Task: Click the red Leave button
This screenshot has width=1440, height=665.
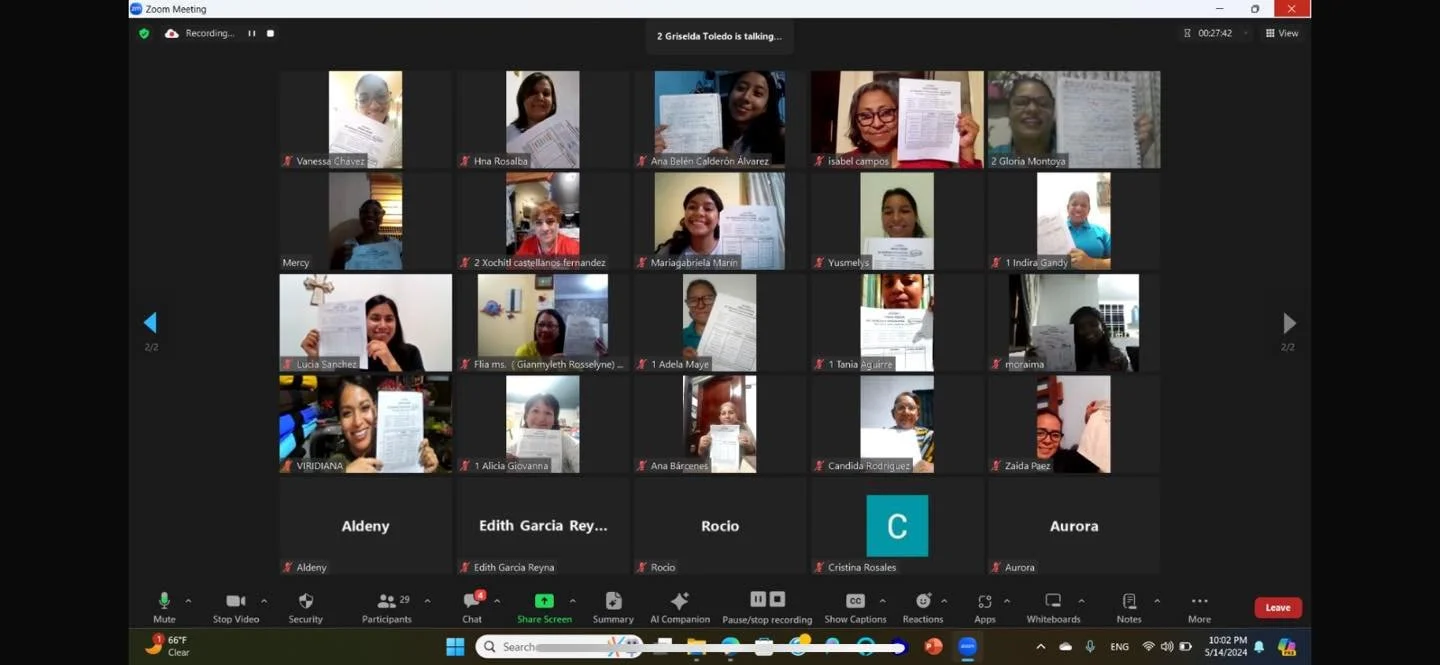Action: [x=1278, y=607]
